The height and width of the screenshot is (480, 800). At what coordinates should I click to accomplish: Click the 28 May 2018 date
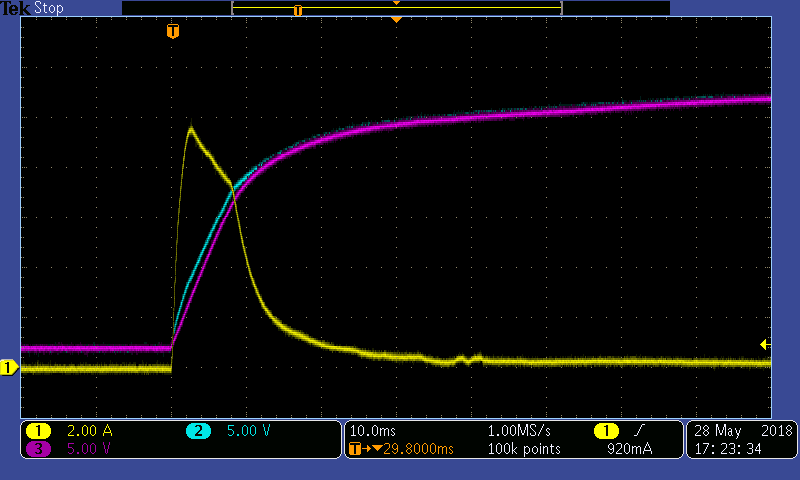coord(743,431)
